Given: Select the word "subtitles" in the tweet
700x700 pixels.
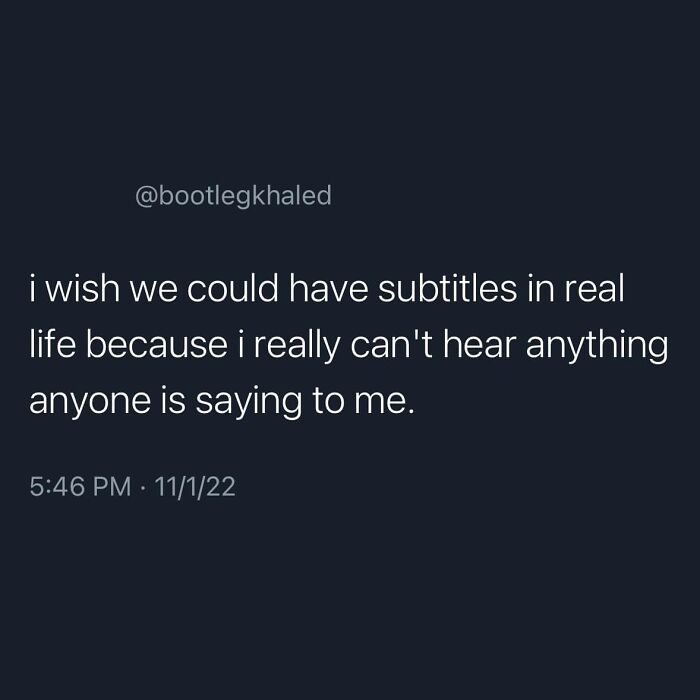Looking at the screenshot, I should [447, 288].
